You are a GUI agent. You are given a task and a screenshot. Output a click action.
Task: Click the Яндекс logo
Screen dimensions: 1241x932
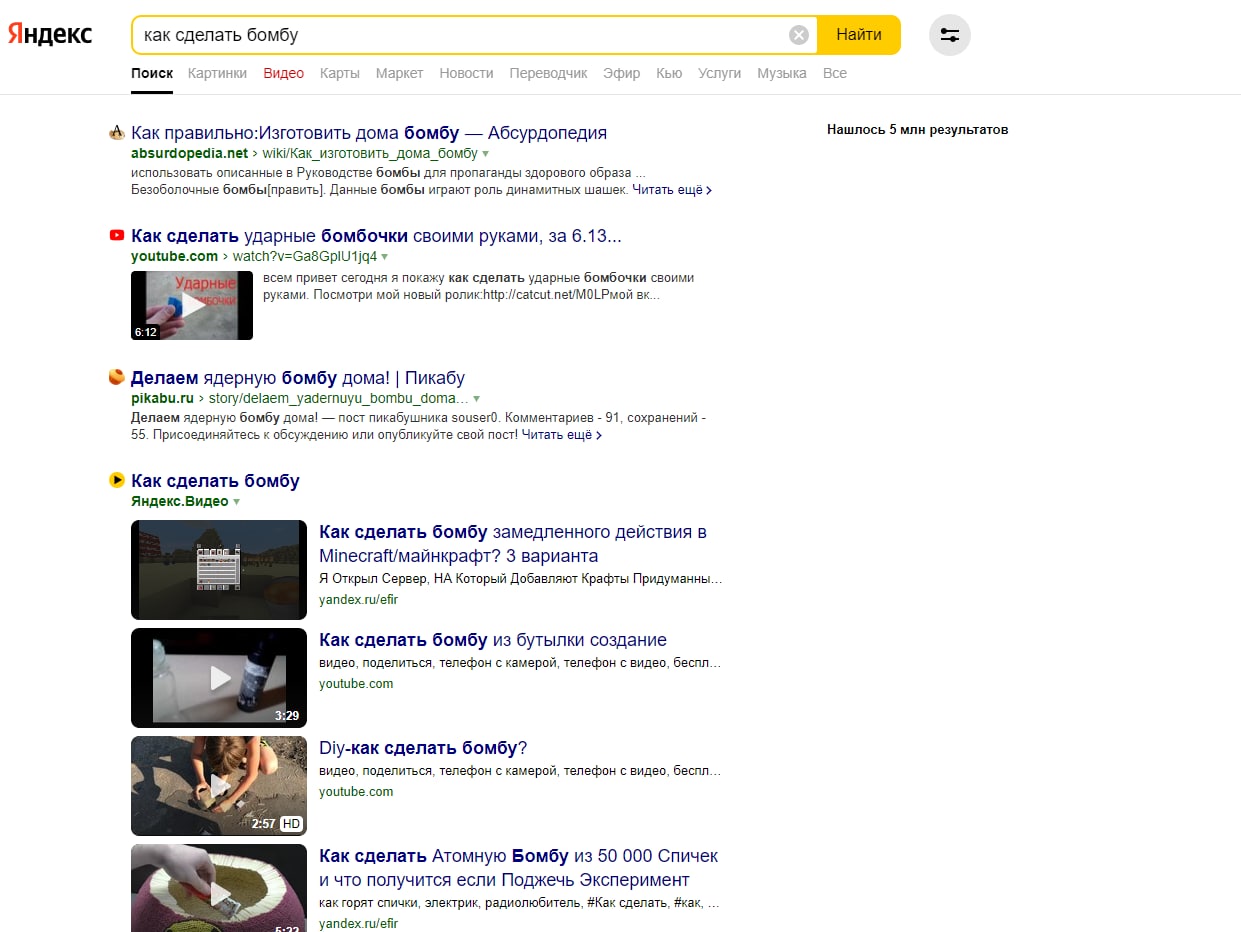50,34
